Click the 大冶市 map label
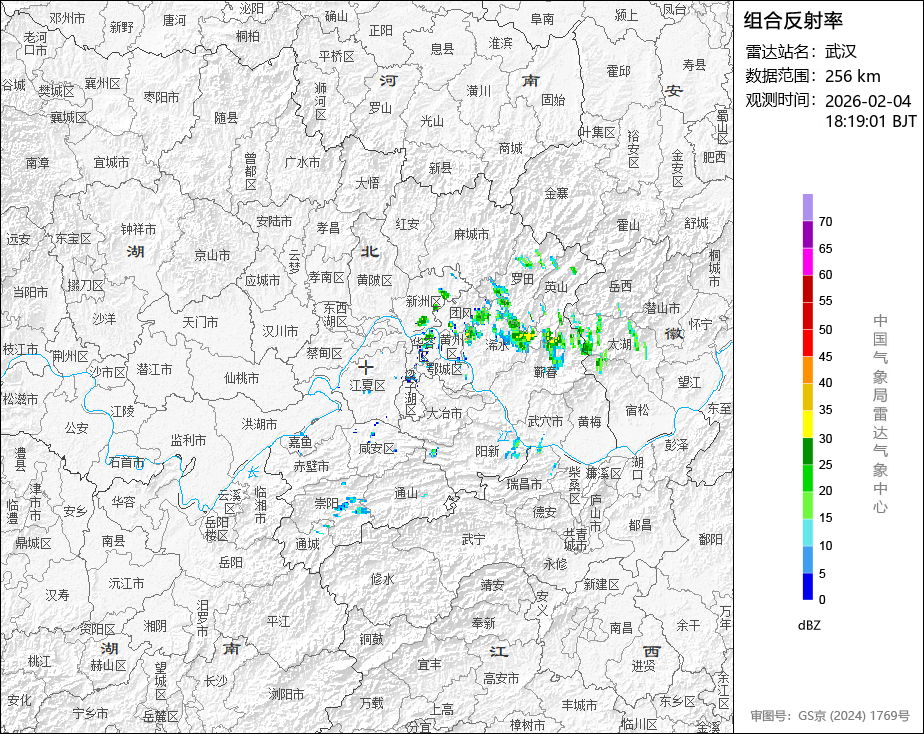The image size is (924, 734). click(444, 414)
